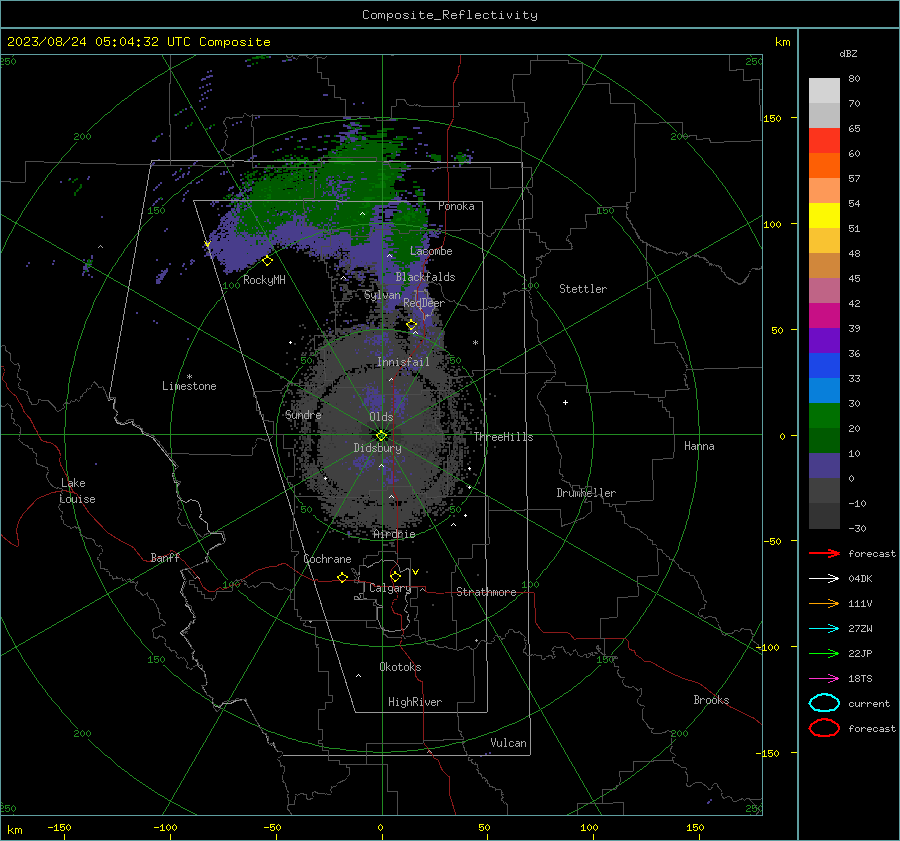900x841 pixels.
Task: Click the Okotoks city label
Action: [x=400, y=666]
